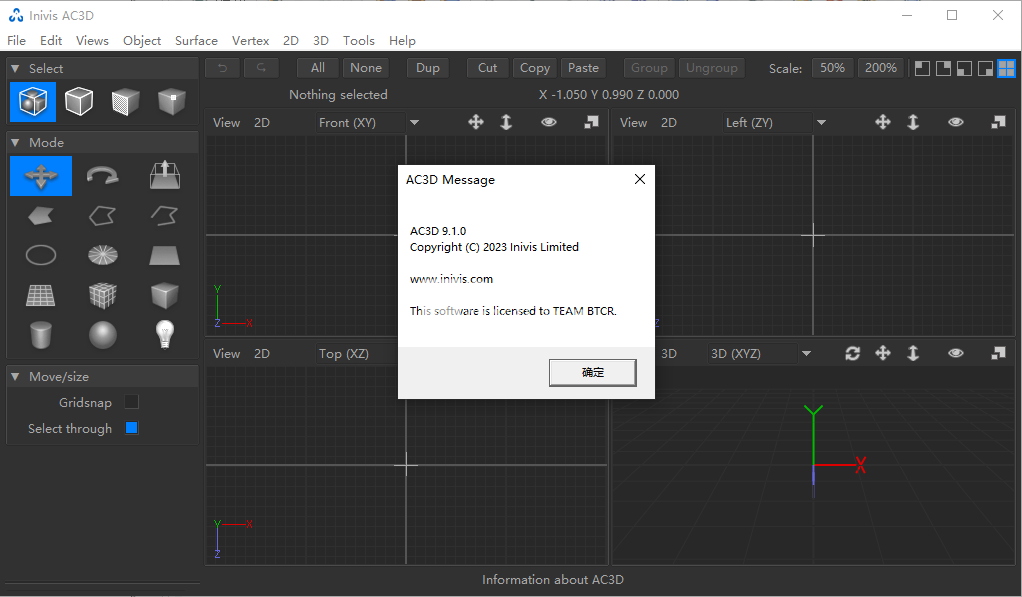Maximize the Left (ZY) view pane
Image resolution: width=1022 pixels, height=597 pixels.
[998, 122]
